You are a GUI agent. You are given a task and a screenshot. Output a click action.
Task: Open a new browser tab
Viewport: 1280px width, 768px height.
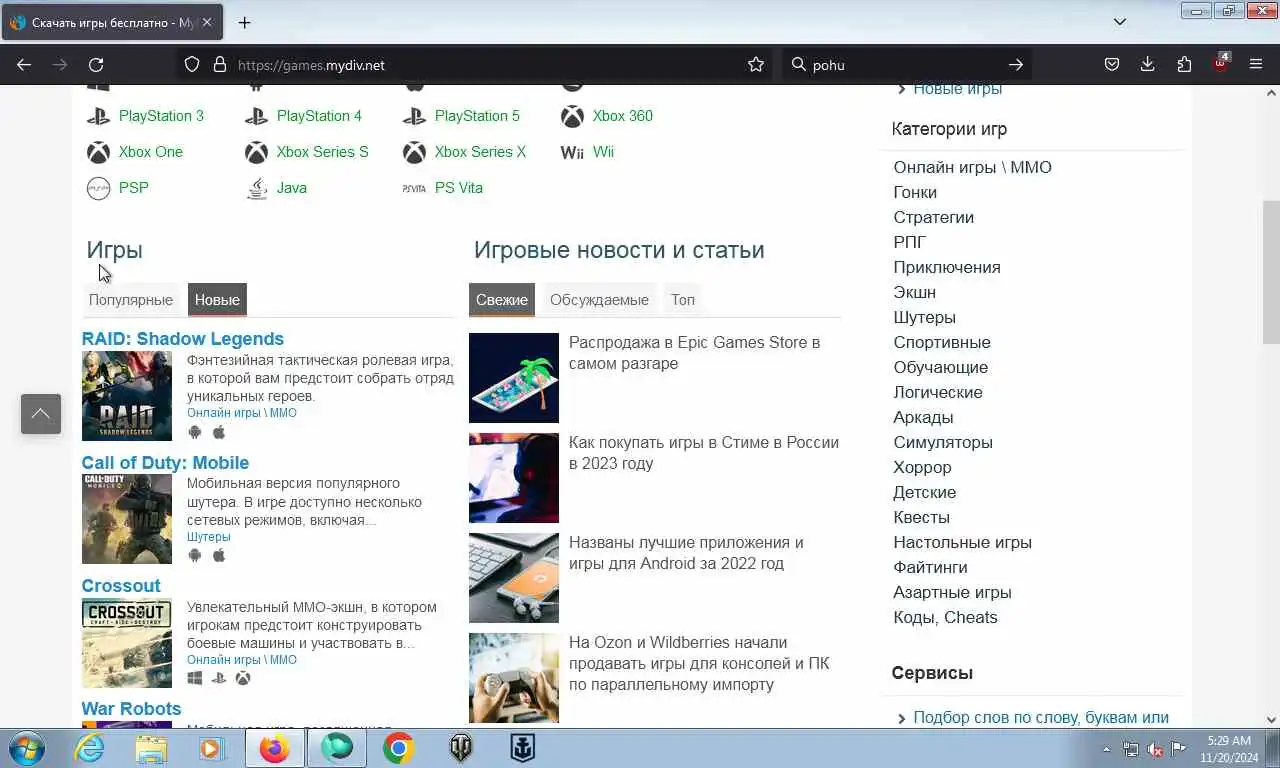[x=244, y=22]
